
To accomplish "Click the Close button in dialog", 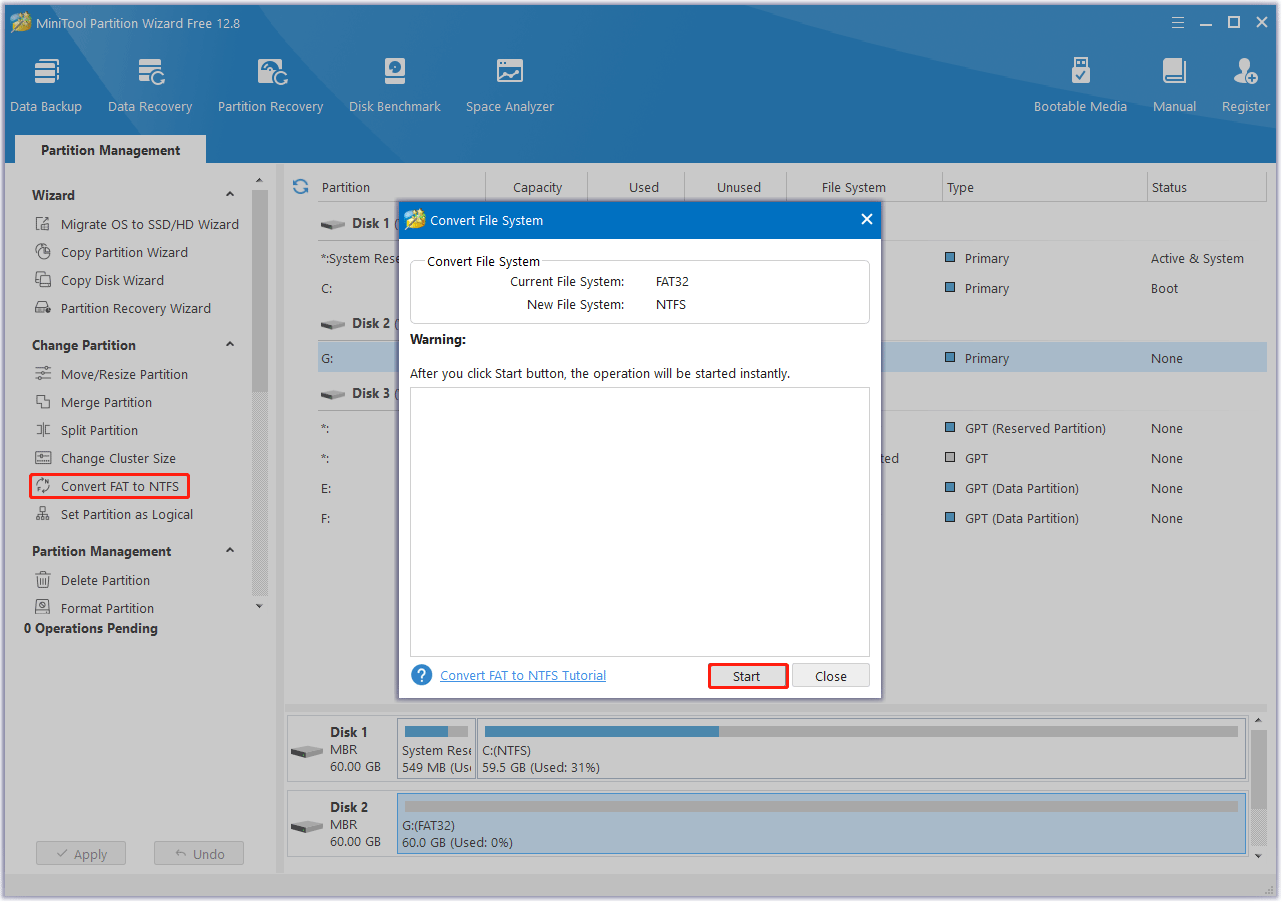I will (831, 676).
